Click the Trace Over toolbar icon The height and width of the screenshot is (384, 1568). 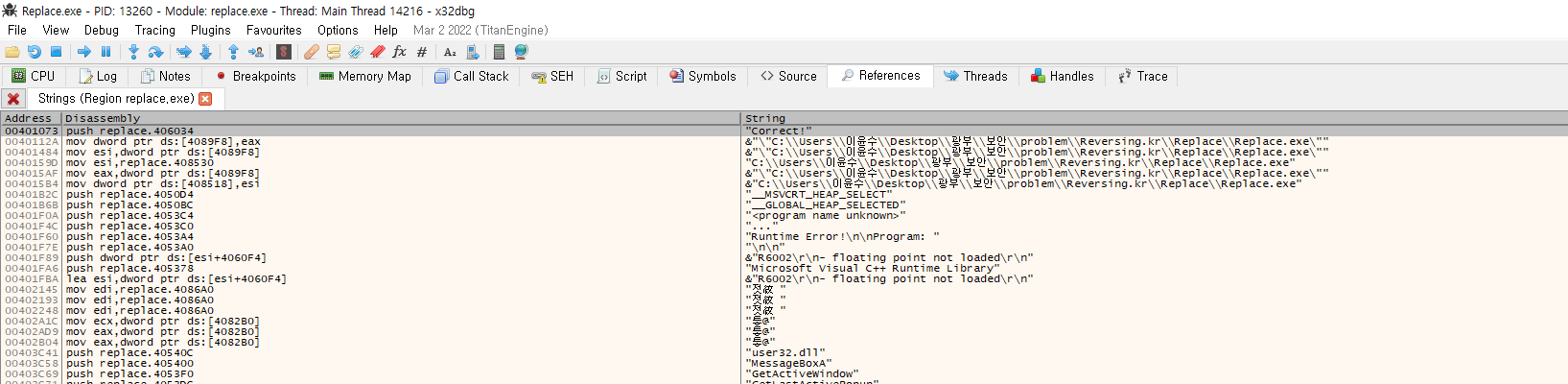point(205,52)
